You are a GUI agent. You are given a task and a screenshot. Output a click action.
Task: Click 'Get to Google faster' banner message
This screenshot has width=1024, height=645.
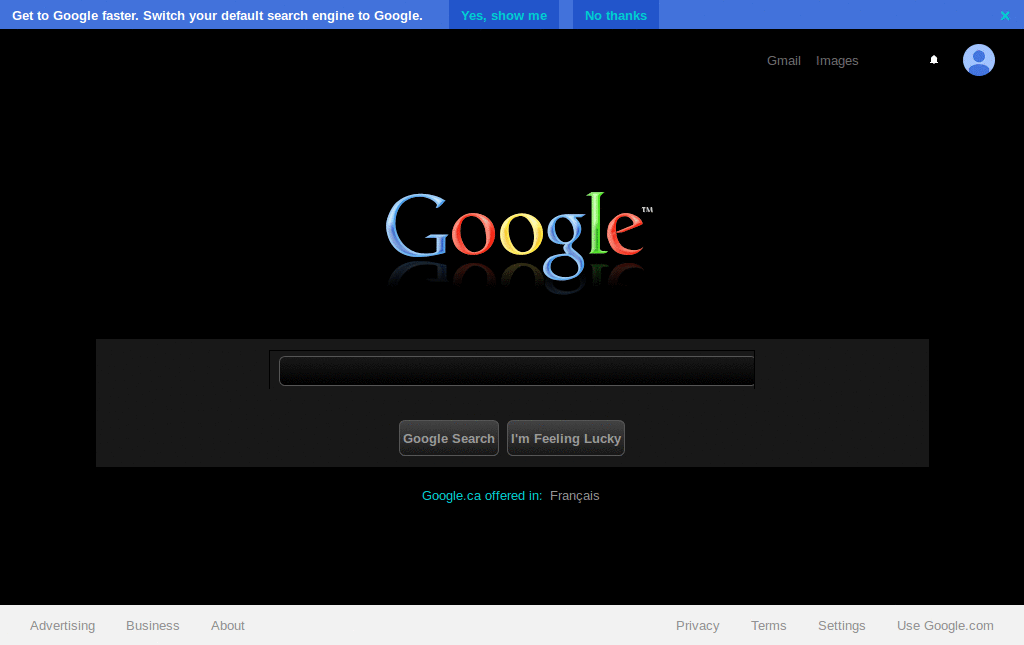[x=217, y=16]
